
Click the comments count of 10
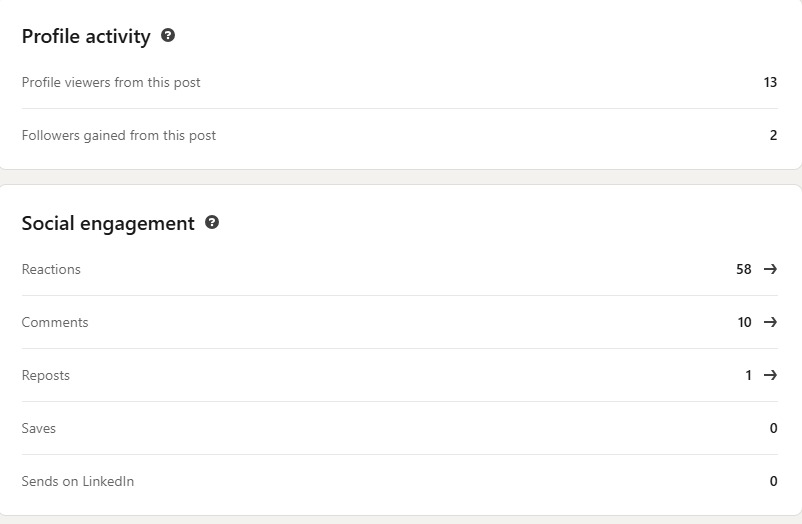(x=744, y=322)
